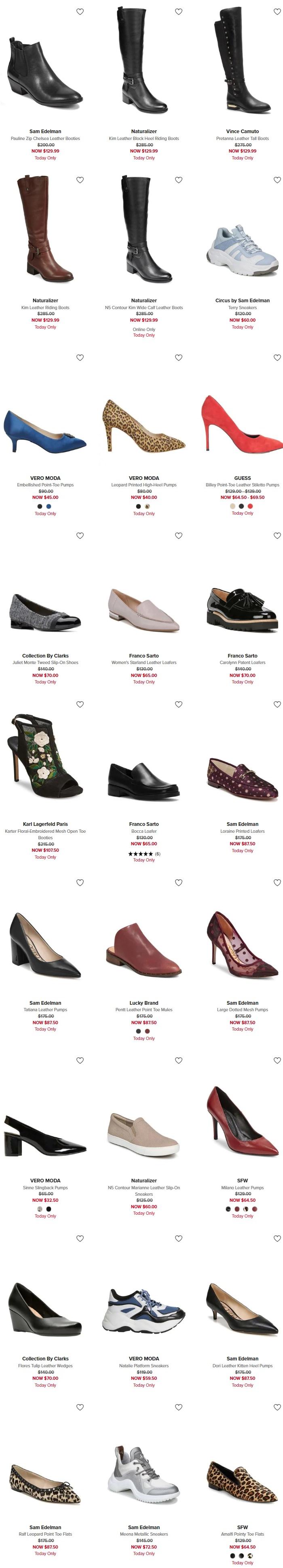Favorite the Karl Lagerfeld Paris floral booties
Viewport: 283px width, 1568px height.
(x=80, y=704)
